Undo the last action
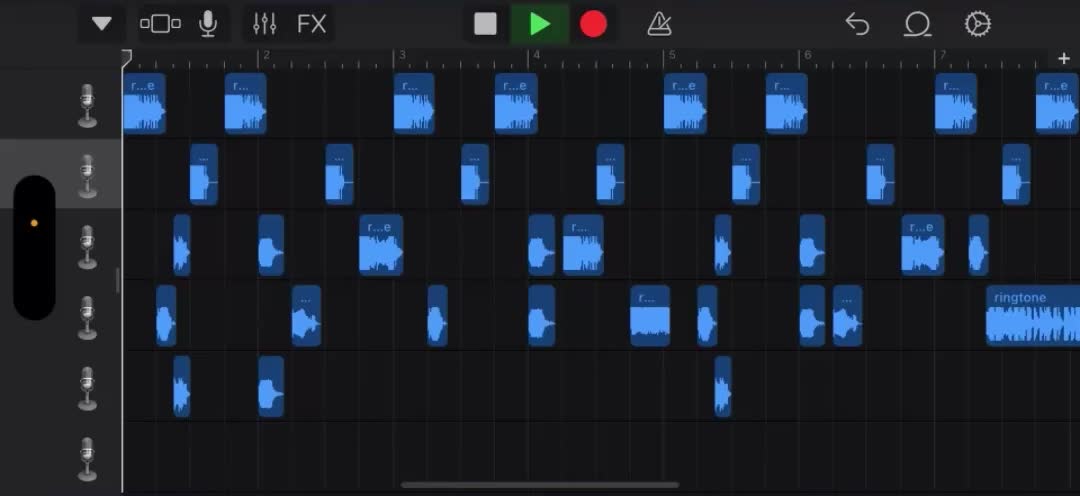The image size is (1080, 496). pyautogui.click(x=858, y=25)
